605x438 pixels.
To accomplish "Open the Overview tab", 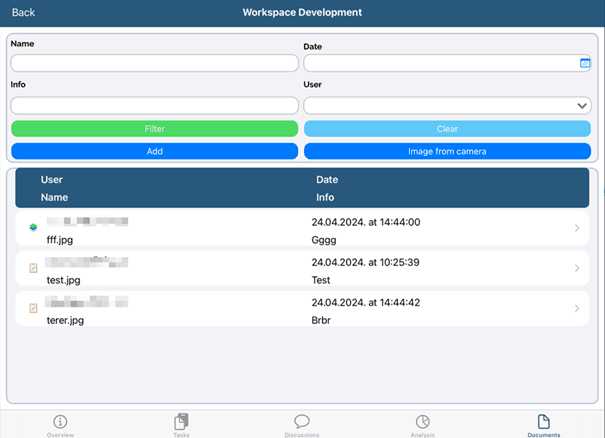I will coord(60,424).
